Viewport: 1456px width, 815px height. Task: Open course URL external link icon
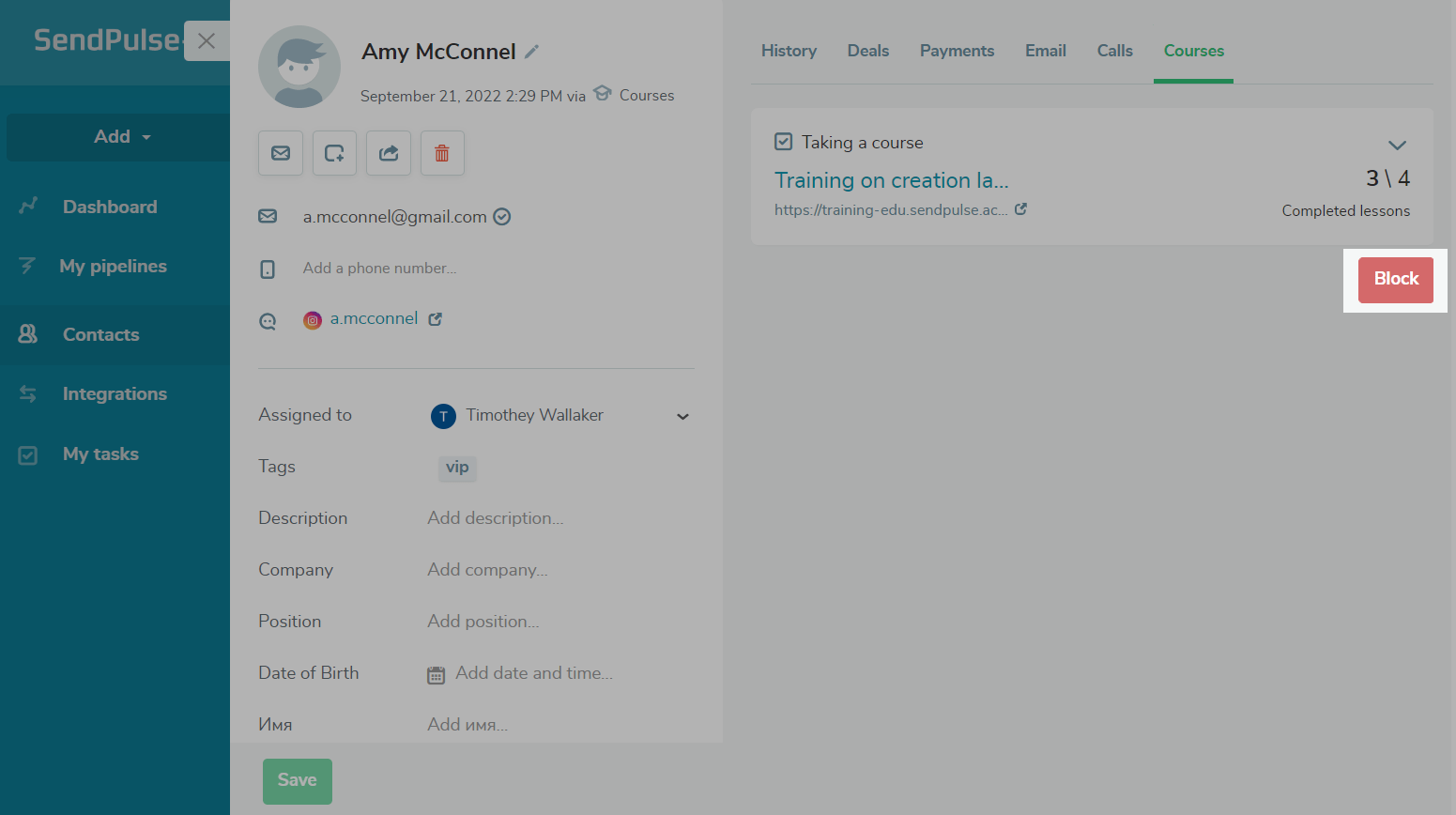point(1020,209)
